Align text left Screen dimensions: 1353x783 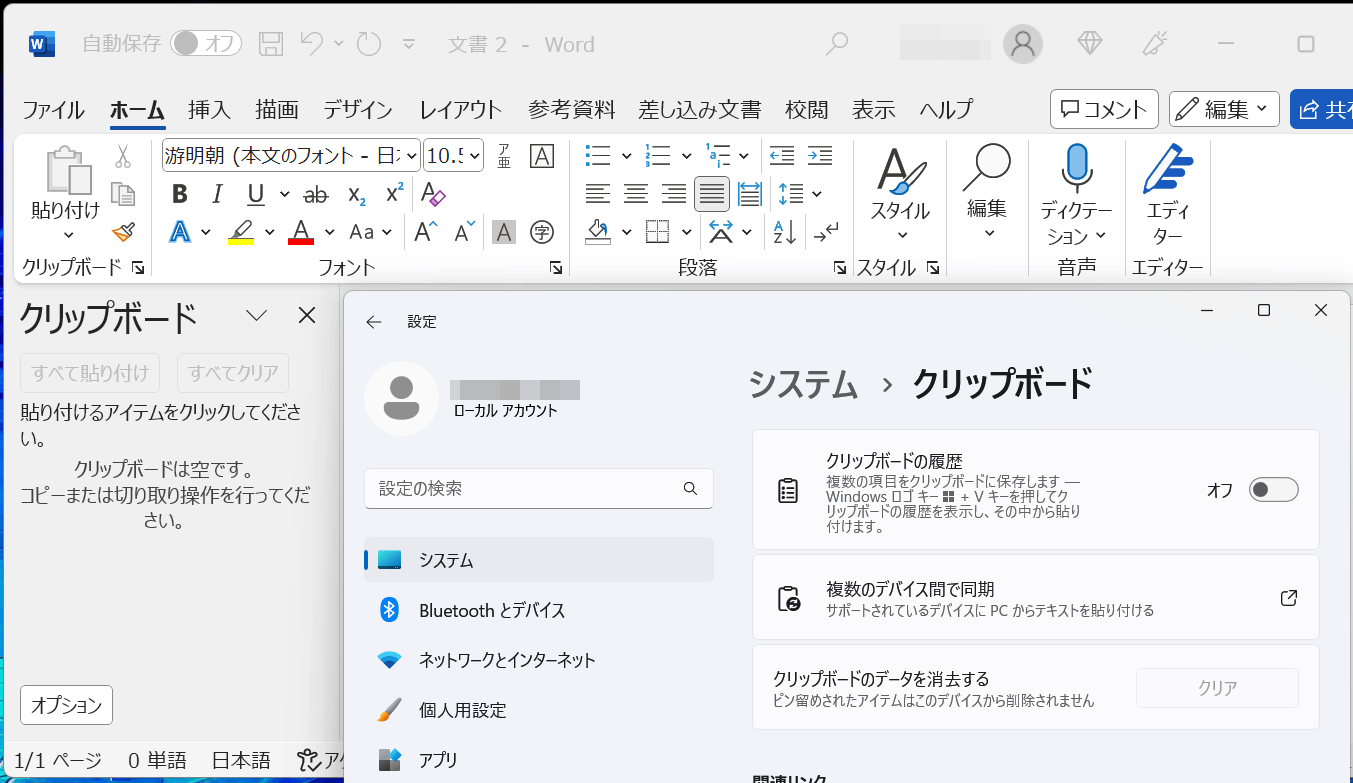pos(598,194)
